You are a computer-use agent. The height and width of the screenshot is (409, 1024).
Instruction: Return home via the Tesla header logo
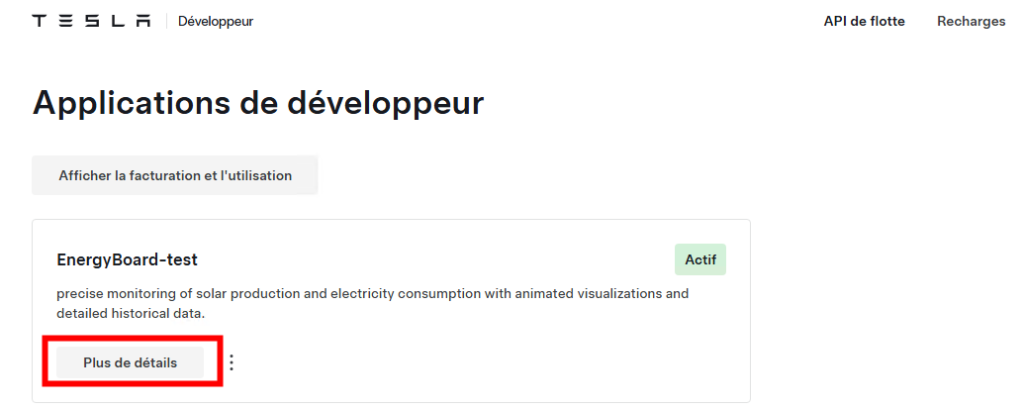click(91, 22)
